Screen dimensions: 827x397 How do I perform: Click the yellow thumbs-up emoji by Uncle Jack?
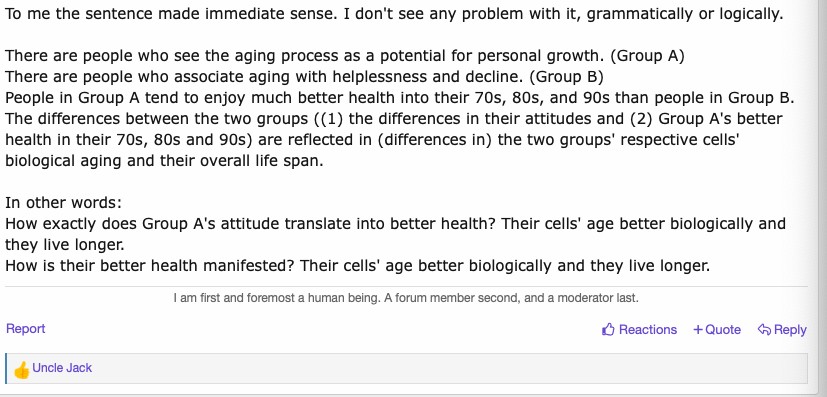pyautogui.click(x=22, y=370)
